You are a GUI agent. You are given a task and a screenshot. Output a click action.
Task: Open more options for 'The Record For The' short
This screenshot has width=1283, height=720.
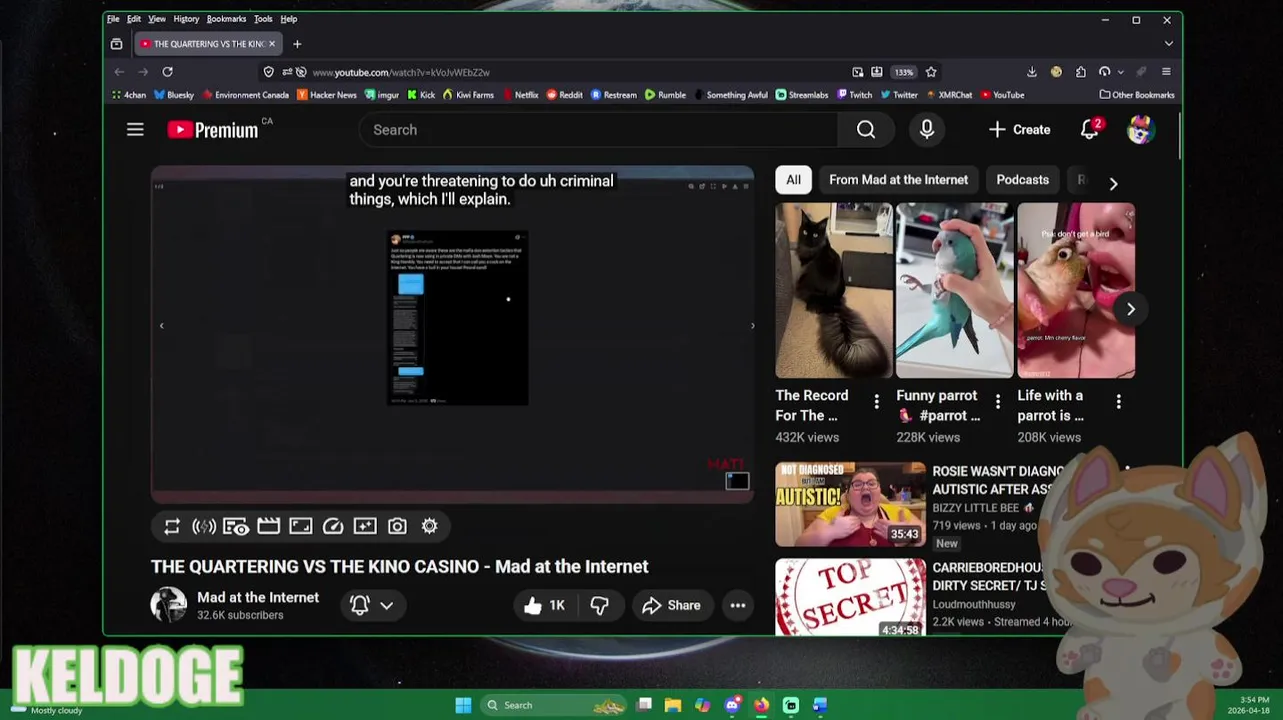[877, 401]
